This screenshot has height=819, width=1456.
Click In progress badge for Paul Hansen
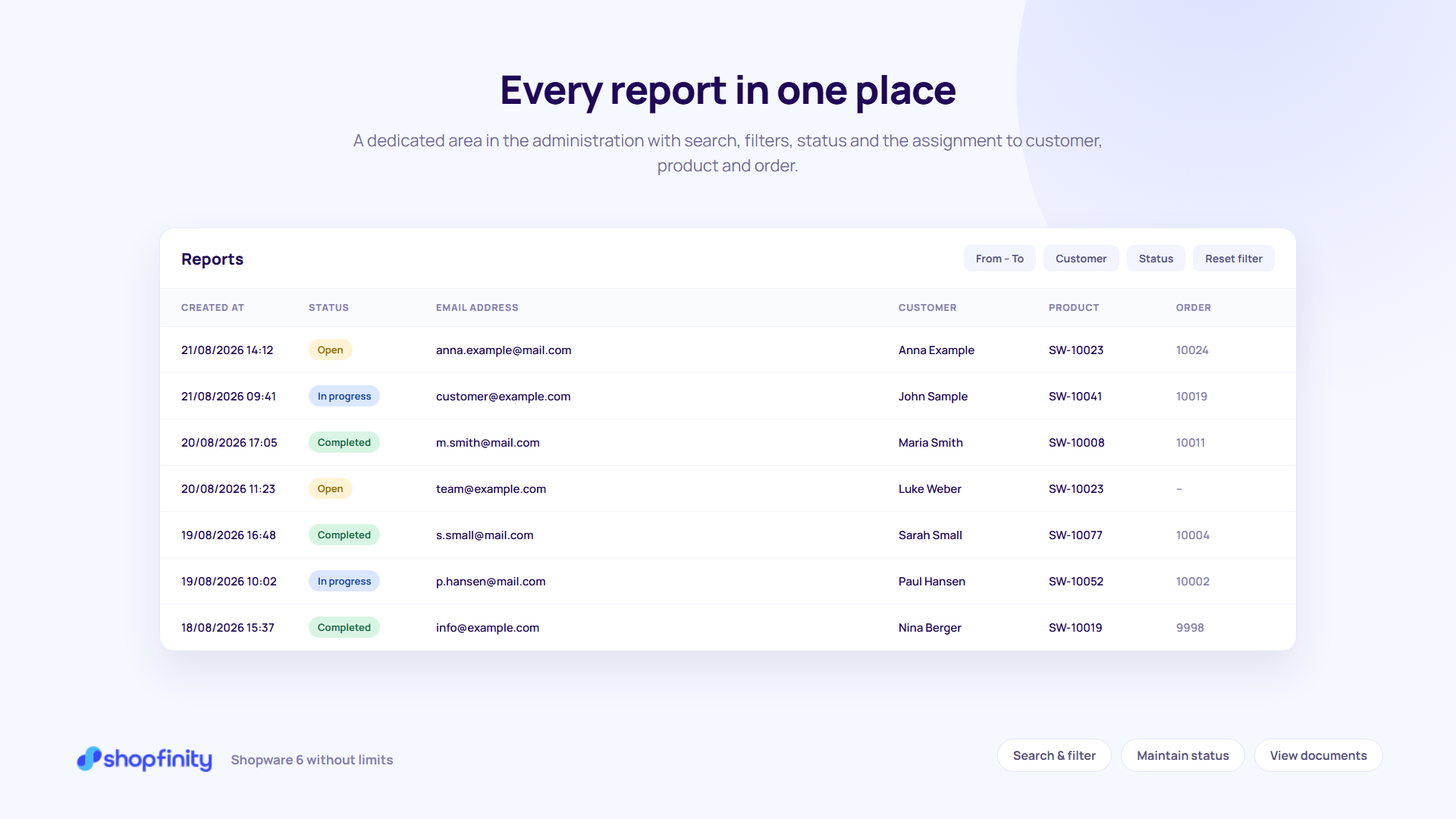click(x=344, y=581)
